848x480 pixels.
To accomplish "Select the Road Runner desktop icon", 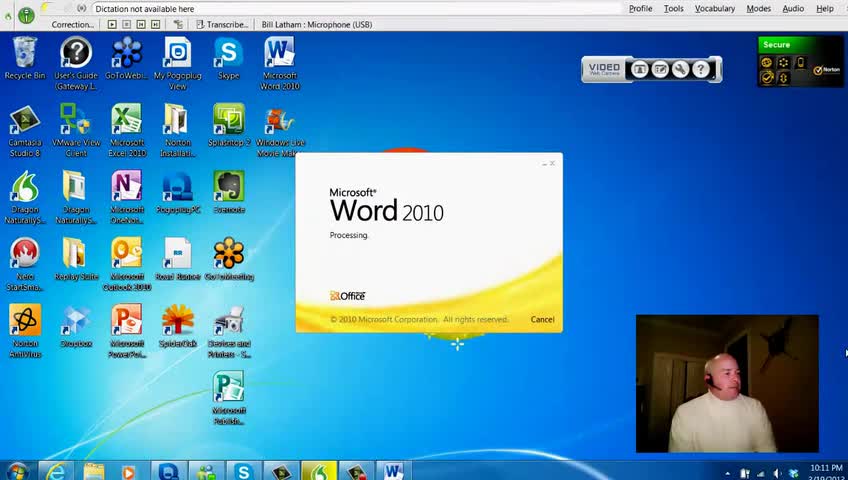I will [x=177, y=259].
